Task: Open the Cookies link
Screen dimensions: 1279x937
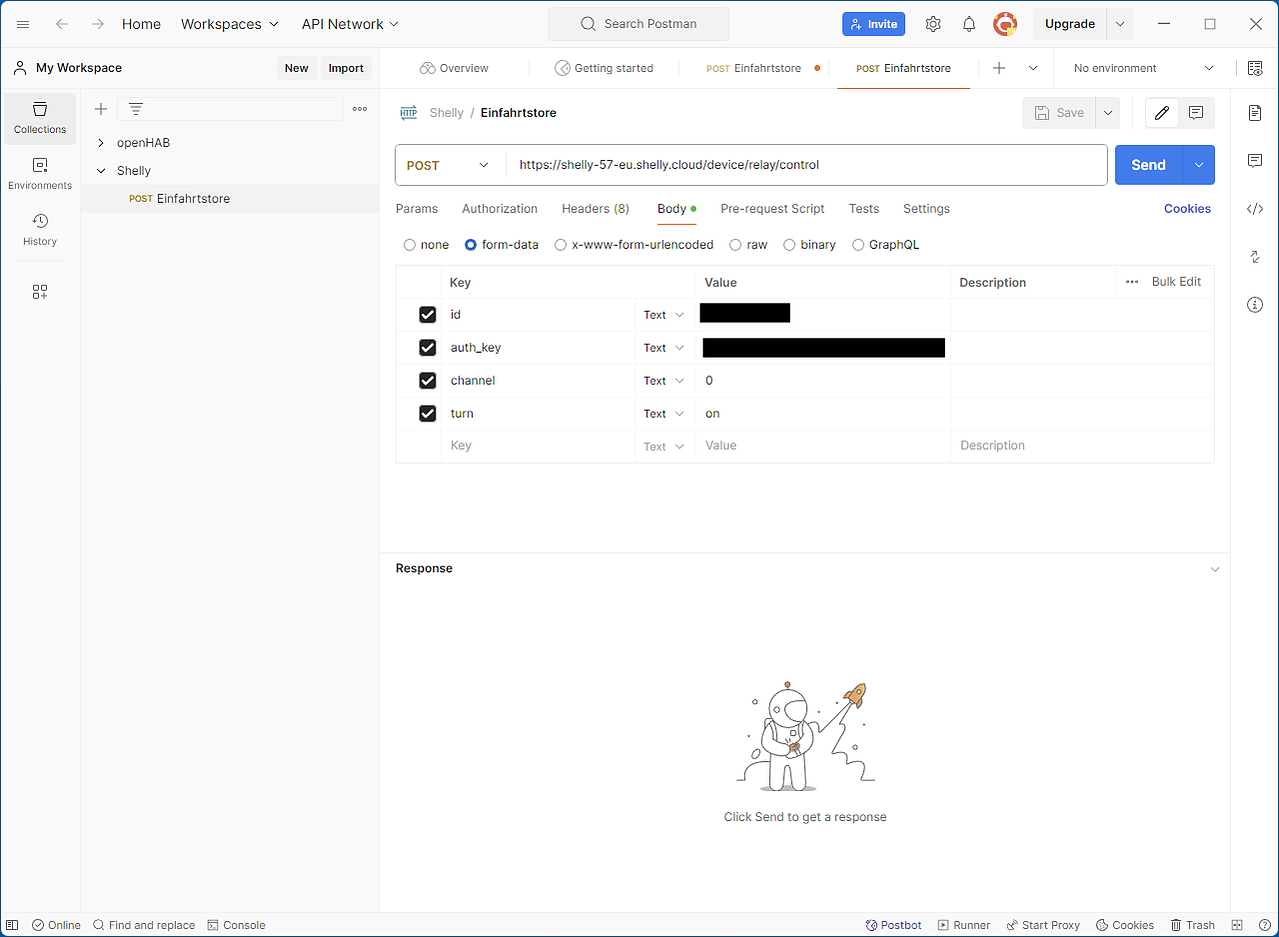Action: point(1187,209)
